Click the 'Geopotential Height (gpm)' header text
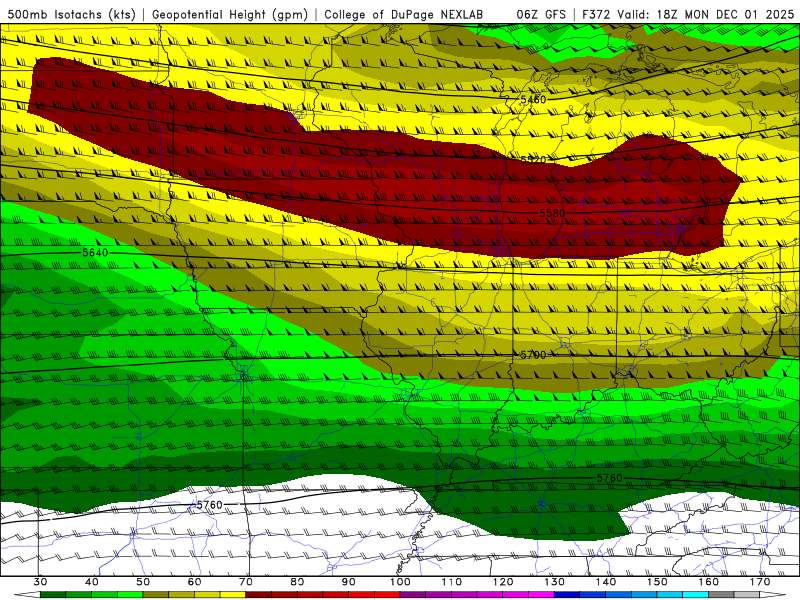The width and height of the screenshot is (800, 600). [x=230, y=14]
